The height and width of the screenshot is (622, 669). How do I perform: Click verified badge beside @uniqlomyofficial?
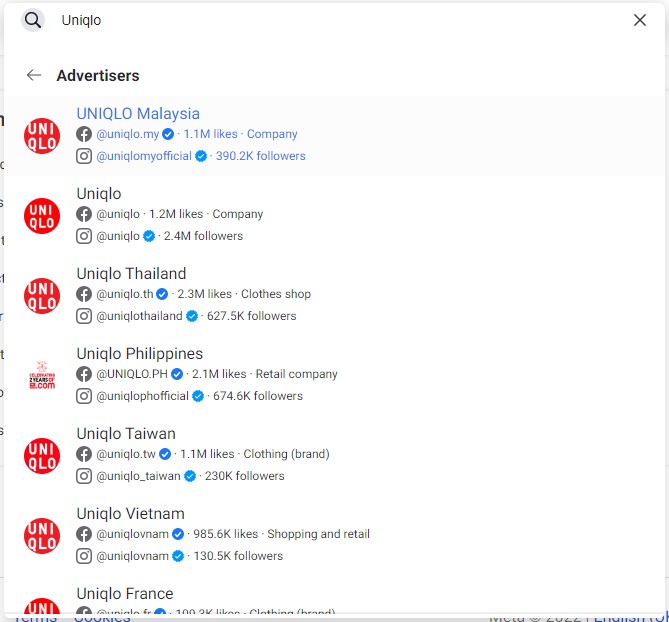pos(201,156)
